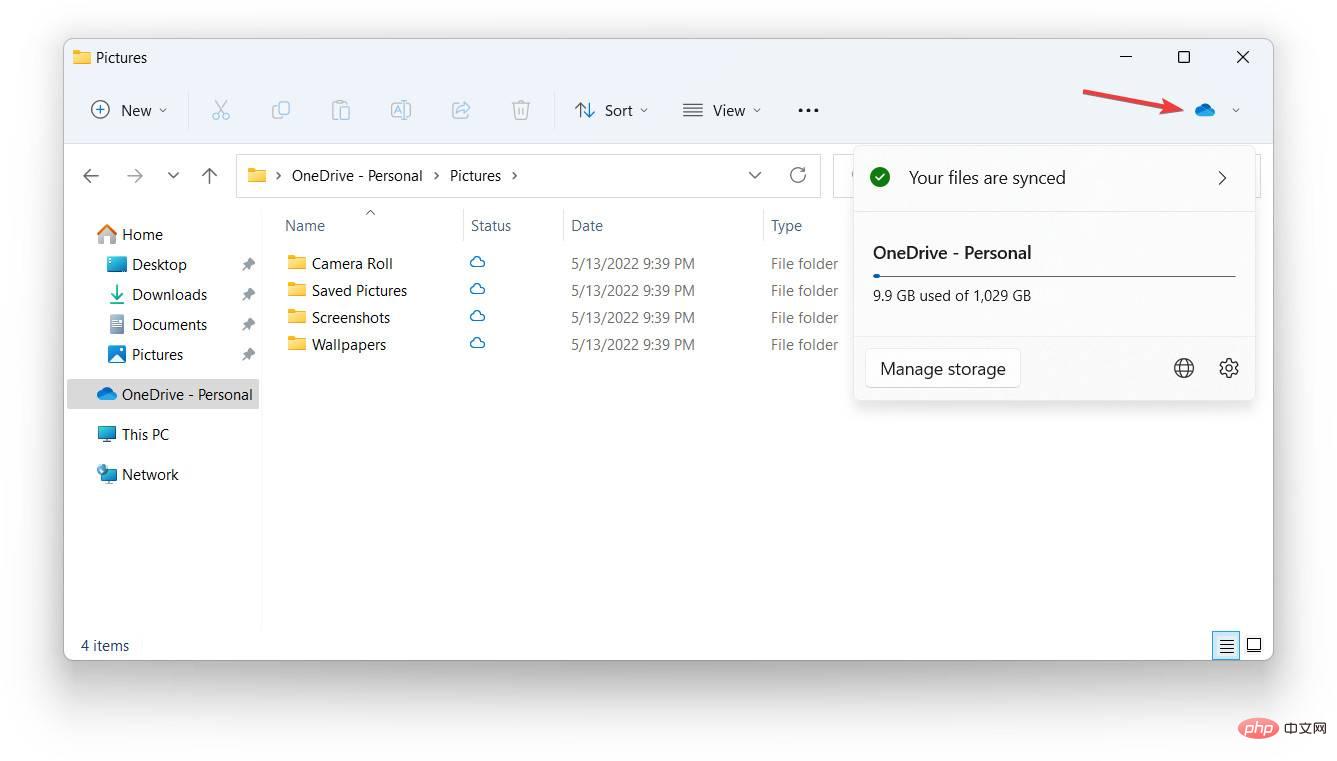Select Home in navigation pane
Screen dimensions: 1337x761
click(x=130, y=234)
